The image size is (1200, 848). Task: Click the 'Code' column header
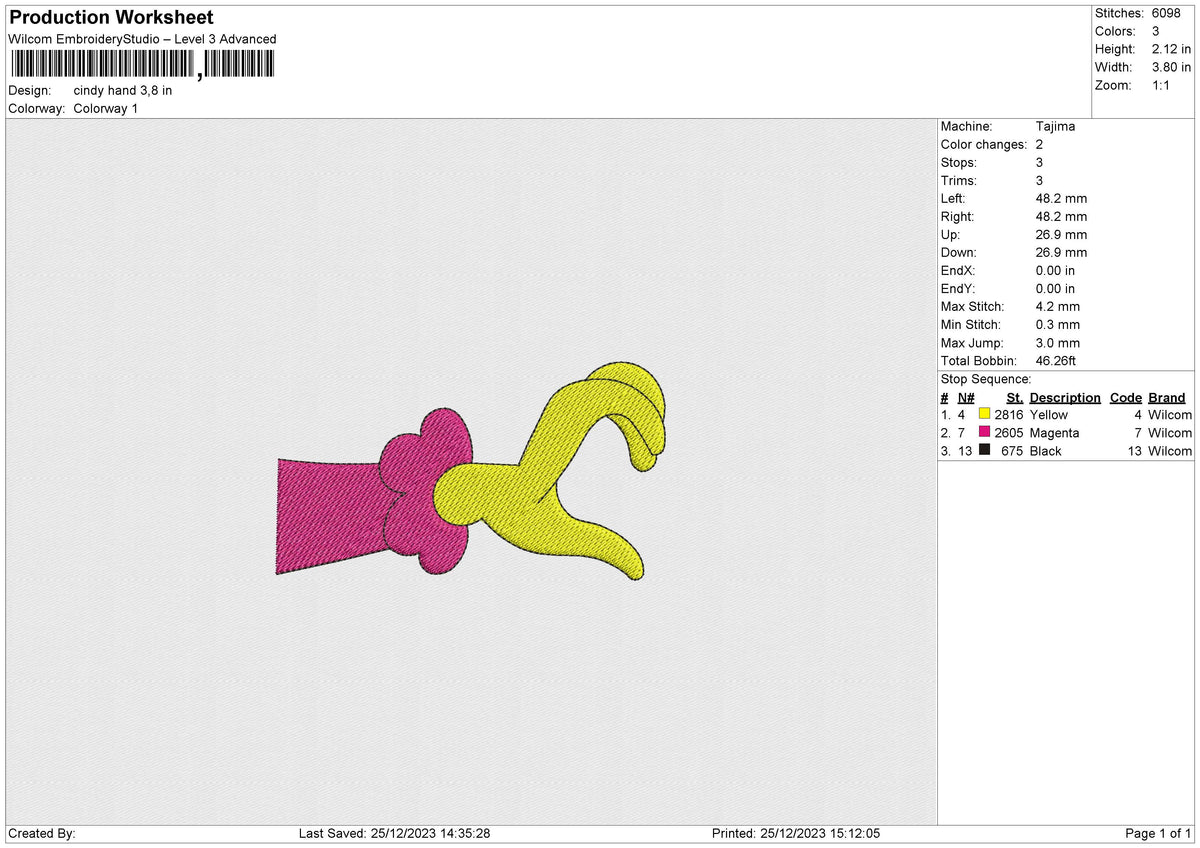tap(1126, 397)
